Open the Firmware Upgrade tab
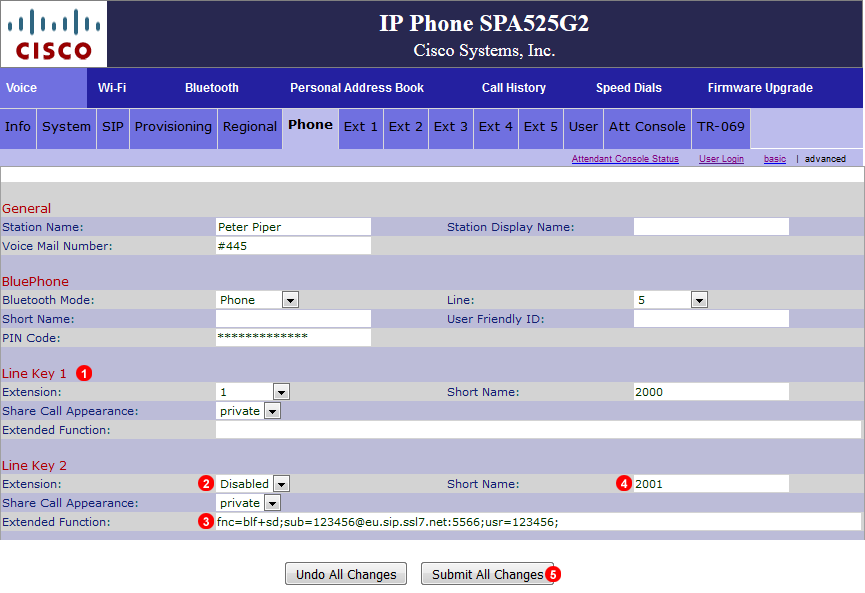The width and height of the screenshot is (865, 593). [760, 88]
